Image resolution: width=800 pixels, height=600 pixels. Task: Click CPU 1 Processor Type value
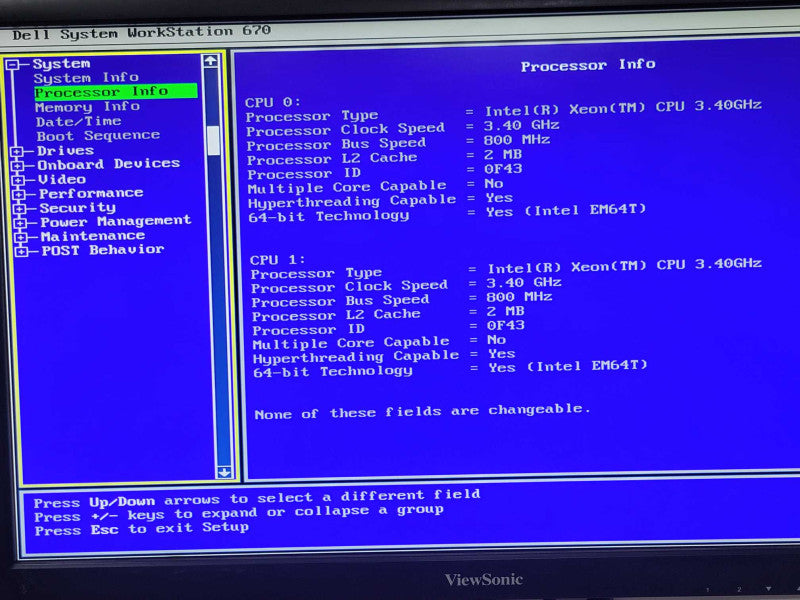tap(625, 266)
